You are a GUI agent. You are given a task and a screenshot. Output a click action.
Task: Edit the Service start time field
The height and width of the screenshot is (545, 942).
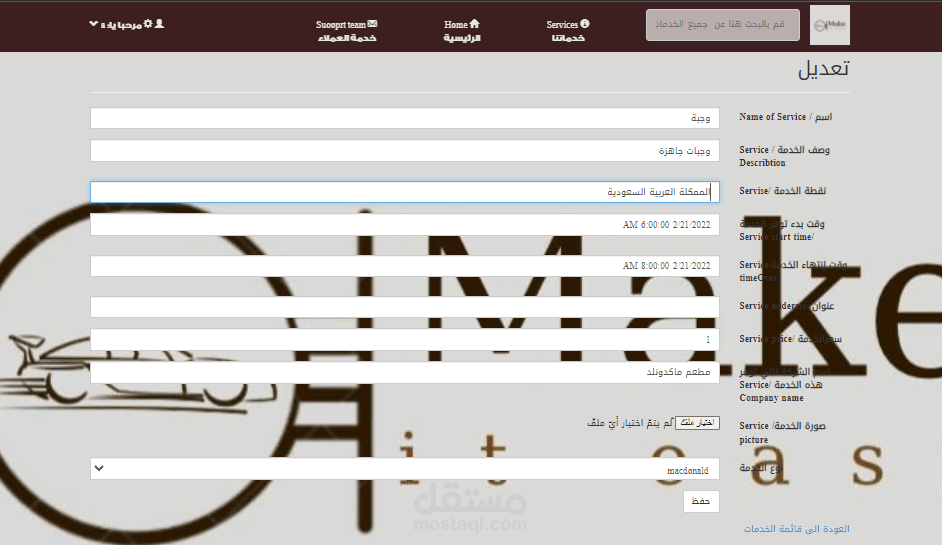pyautogui.click(x=405, y=225)
